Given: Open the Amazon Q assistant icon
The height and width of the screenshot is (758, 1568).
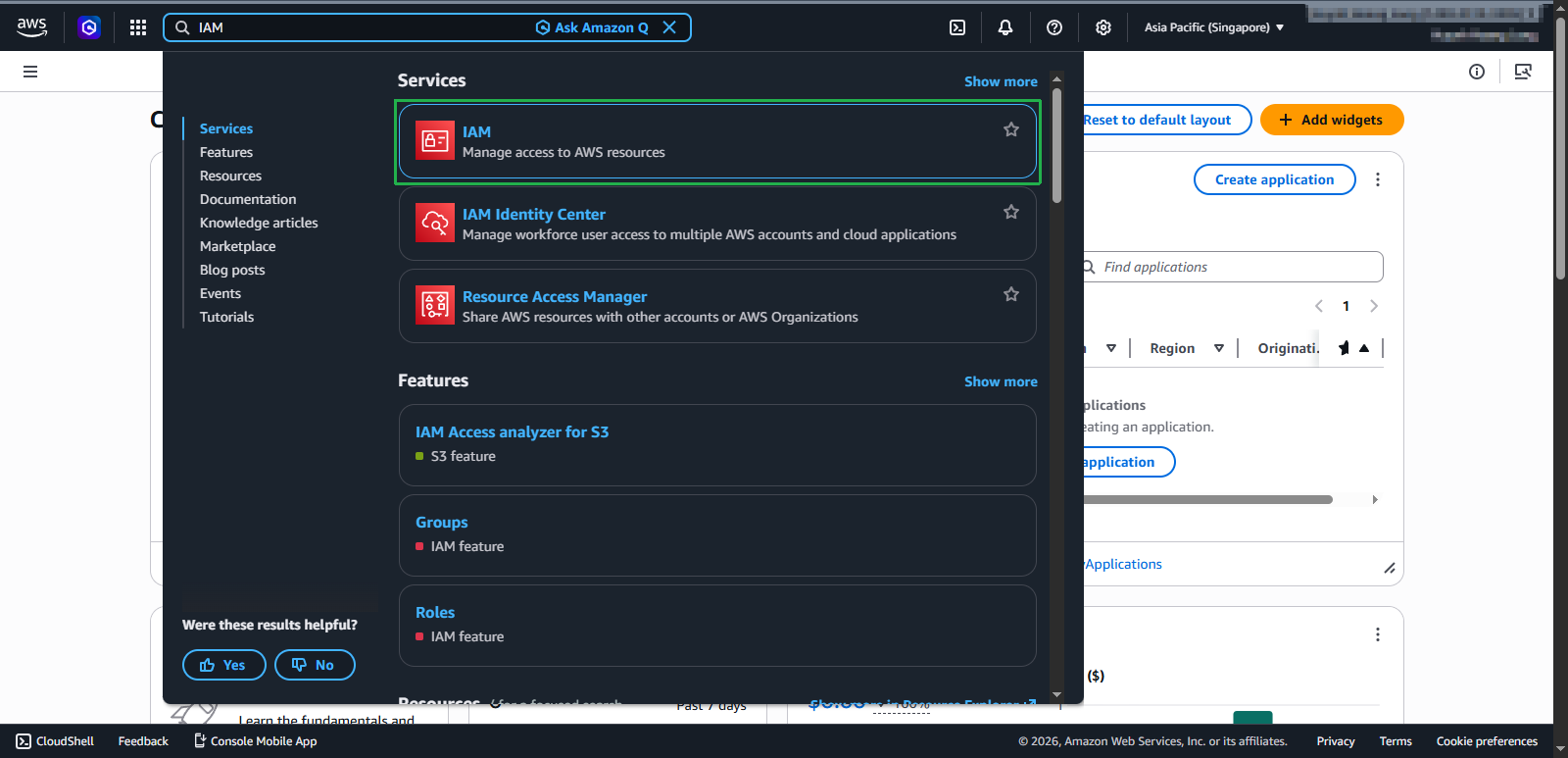Looking at the screenshot, I should point(89,27).
